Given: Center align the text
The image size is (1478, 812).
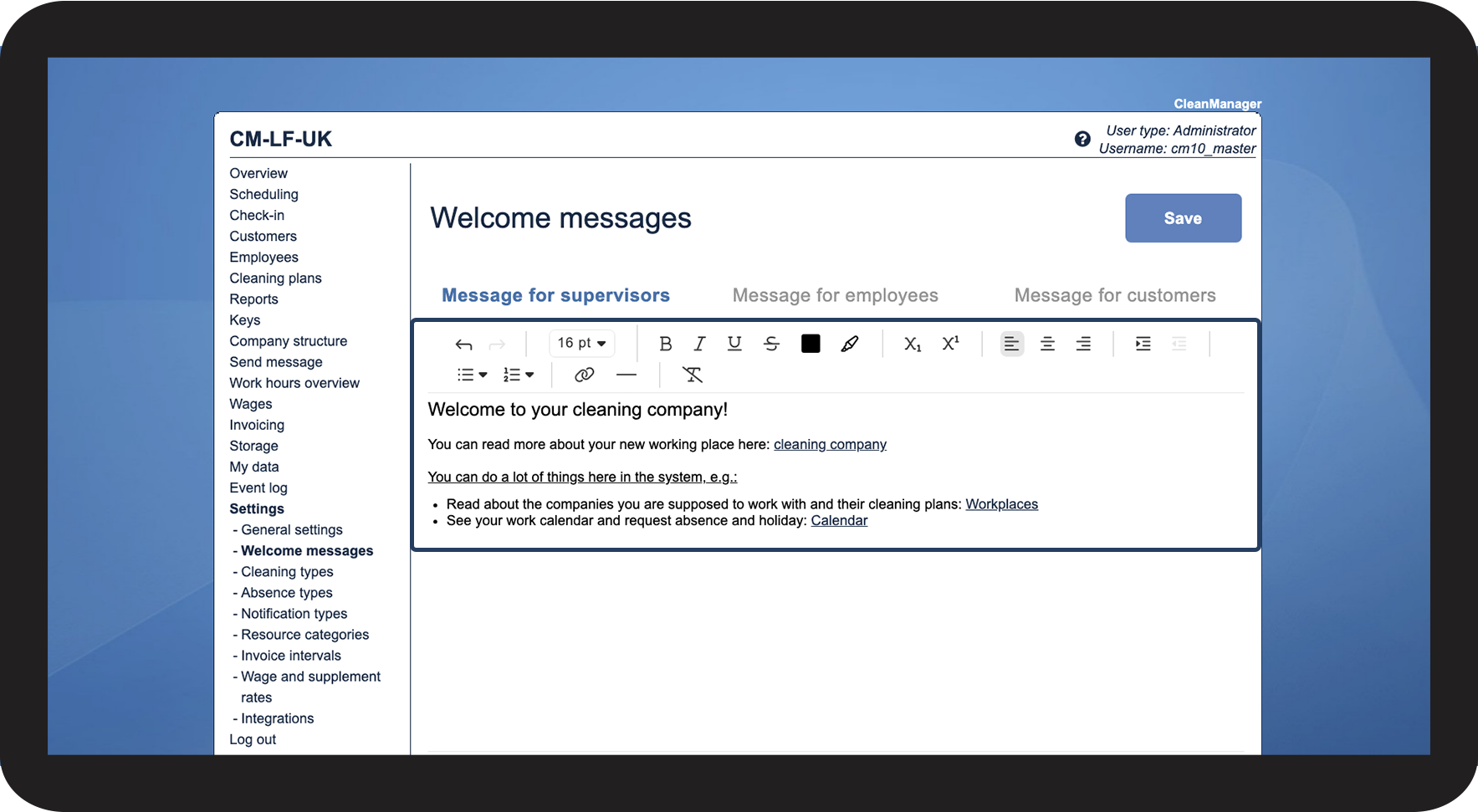Looking at the screenshot, I should tap(1047, 344).
